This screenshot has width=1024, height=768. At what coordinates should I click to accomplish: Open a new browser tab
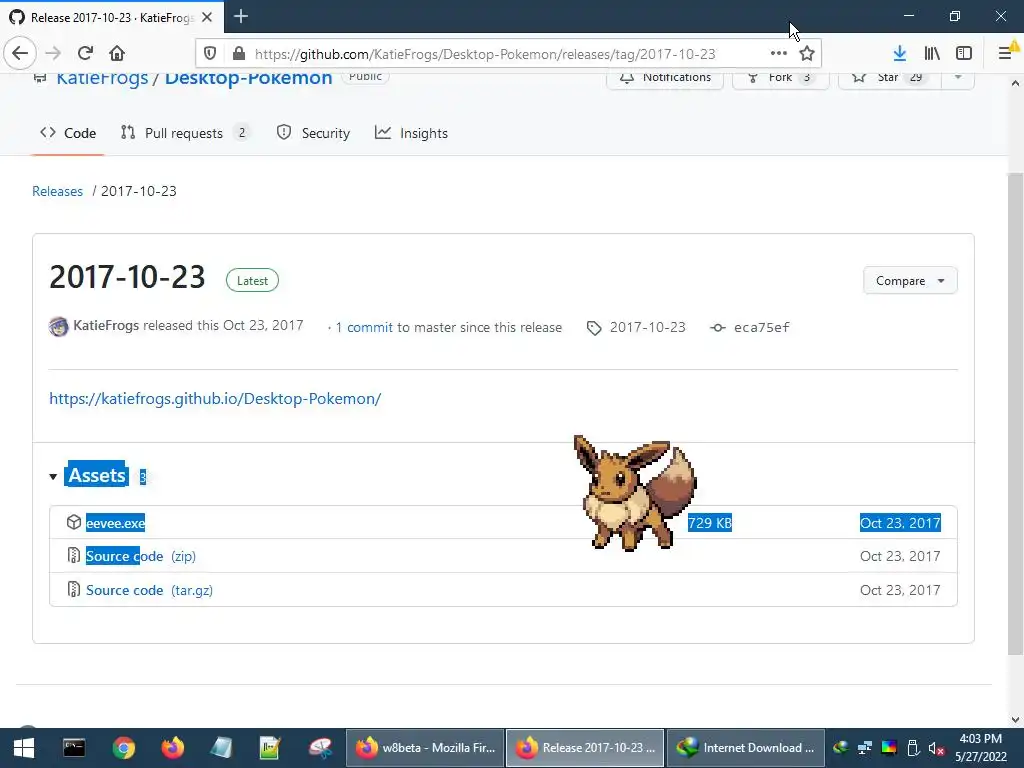pyautogui.click(x=241, y=16)
